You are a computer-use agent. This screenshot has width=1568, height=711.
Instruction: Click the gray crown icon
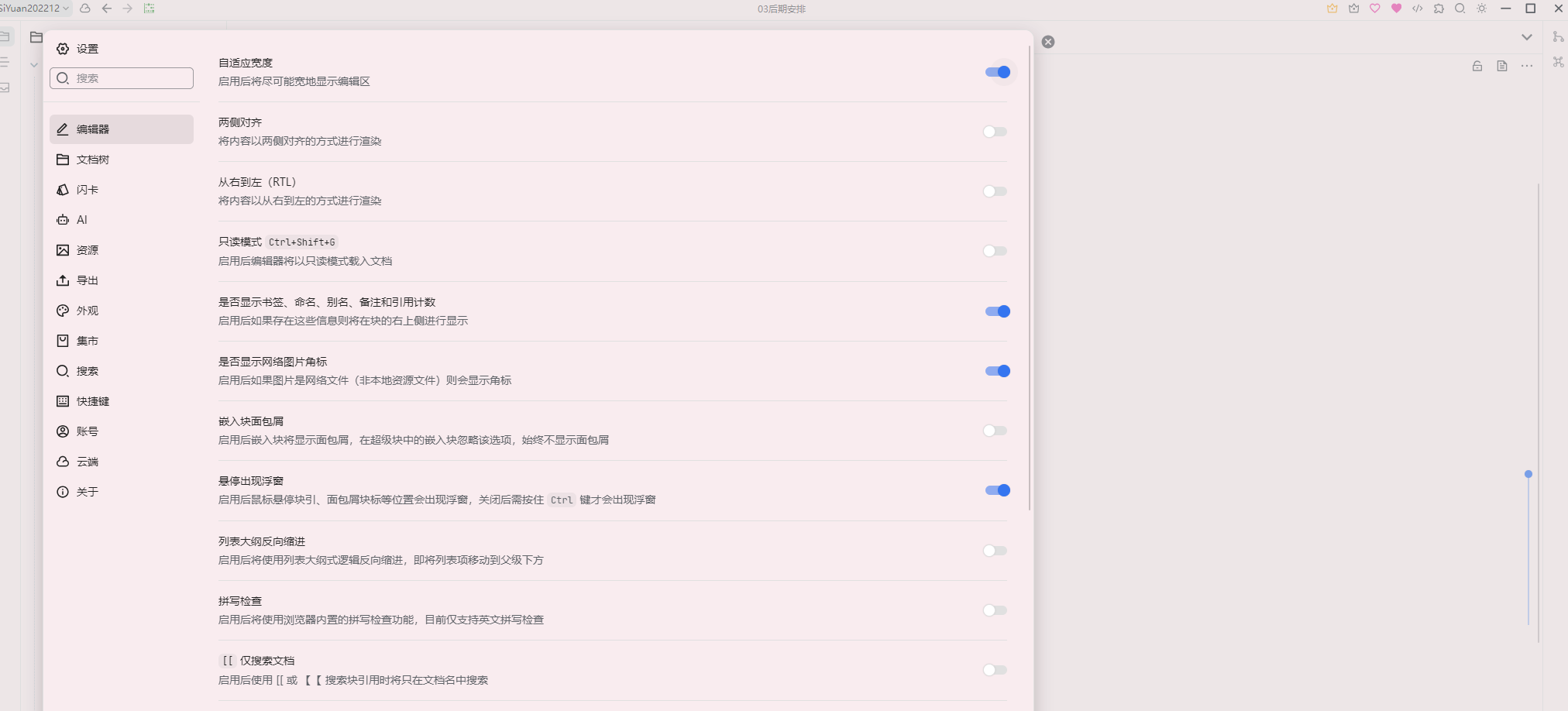point(1353,9)
